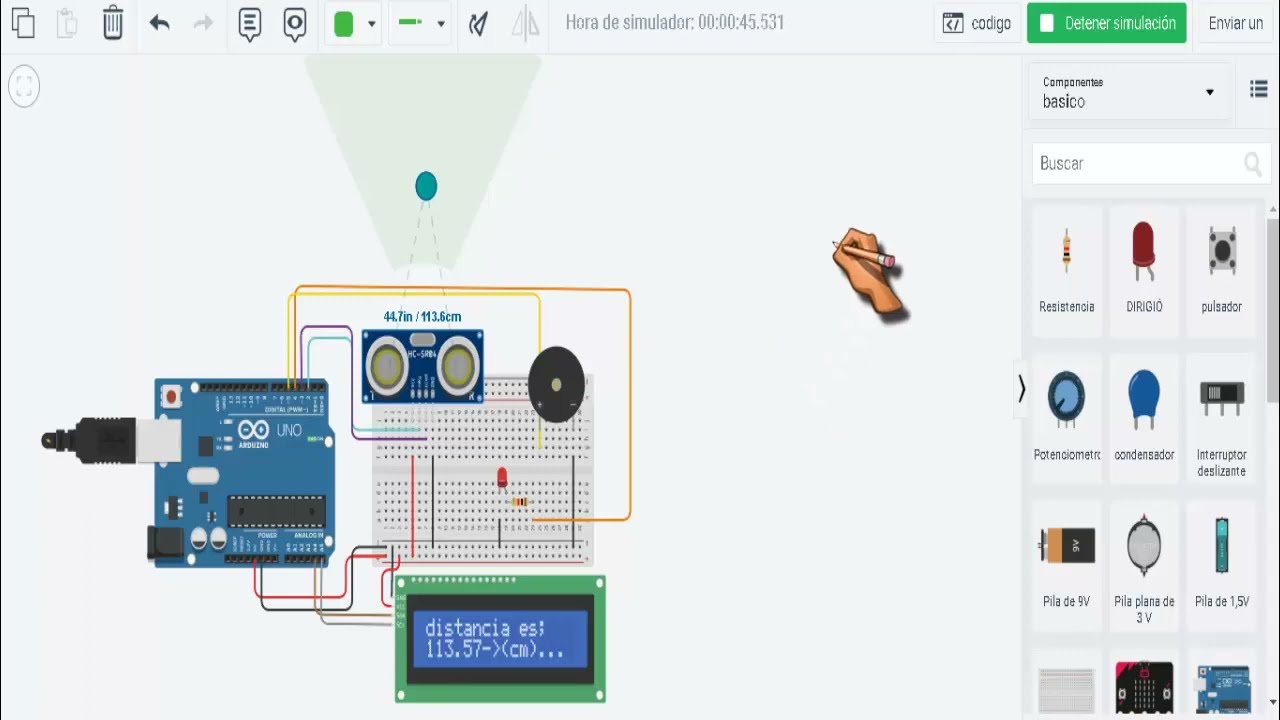Undo the last action
The height and width of the screenshot is (720, 1280).
coord(159,22)
